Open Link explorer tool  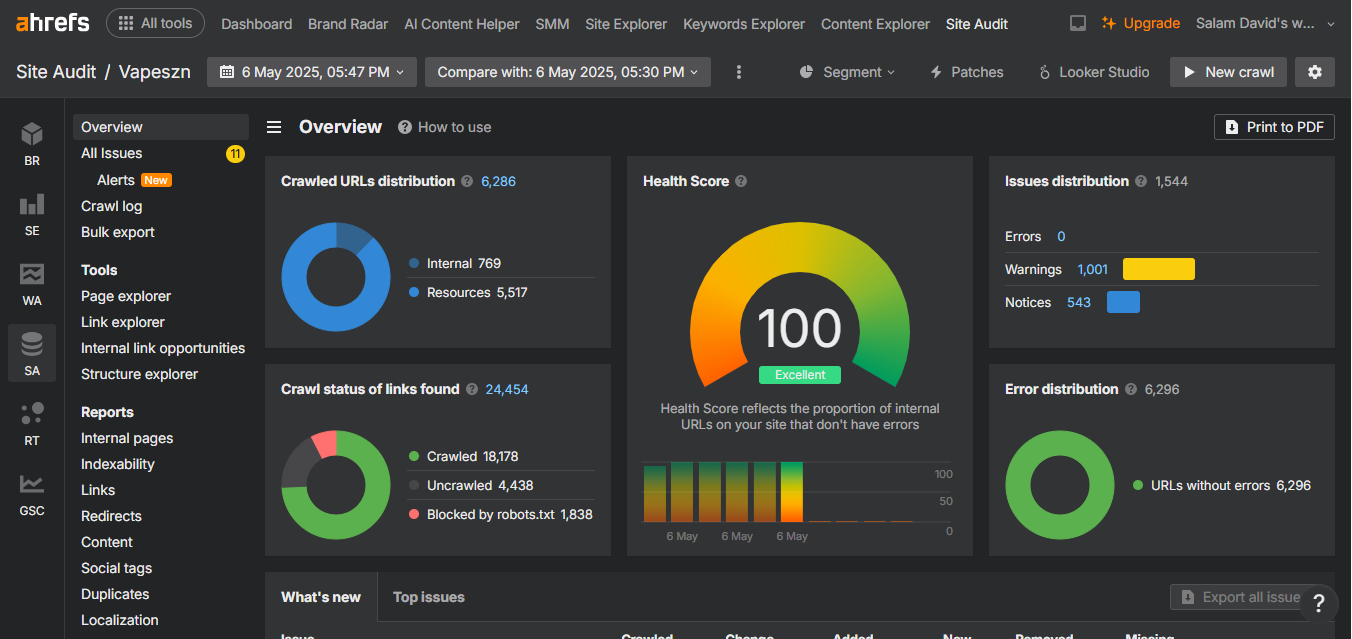tap(123, 322)
